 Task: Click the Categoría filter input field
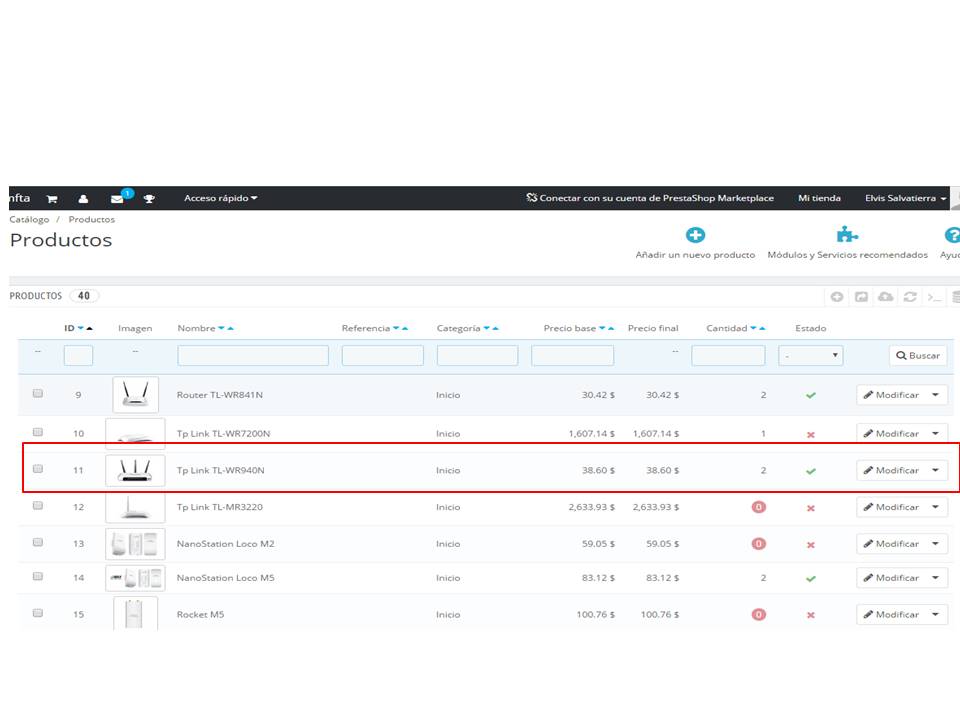coord(478,356)
